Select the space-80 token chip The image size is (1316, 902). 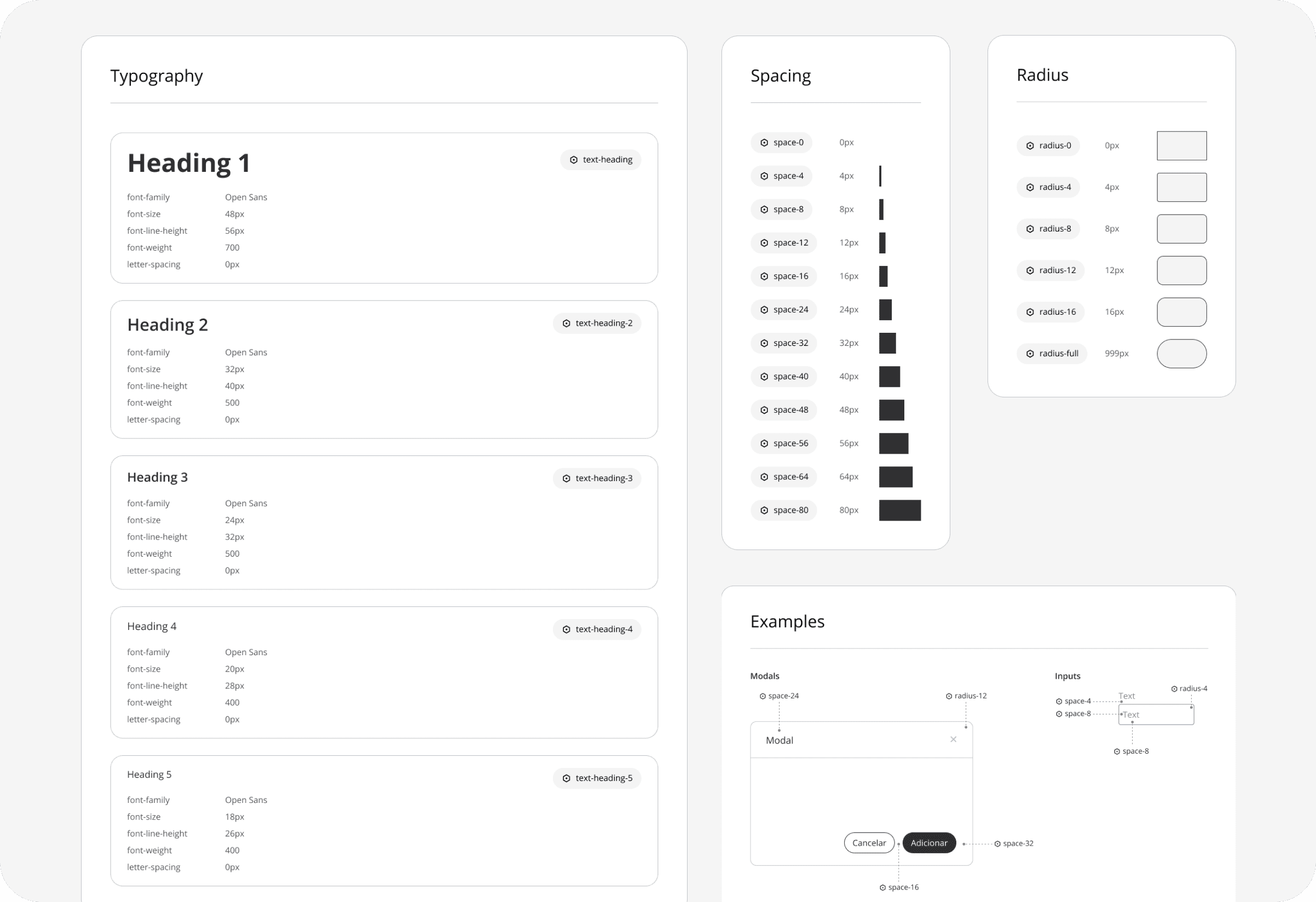[784, 510]
